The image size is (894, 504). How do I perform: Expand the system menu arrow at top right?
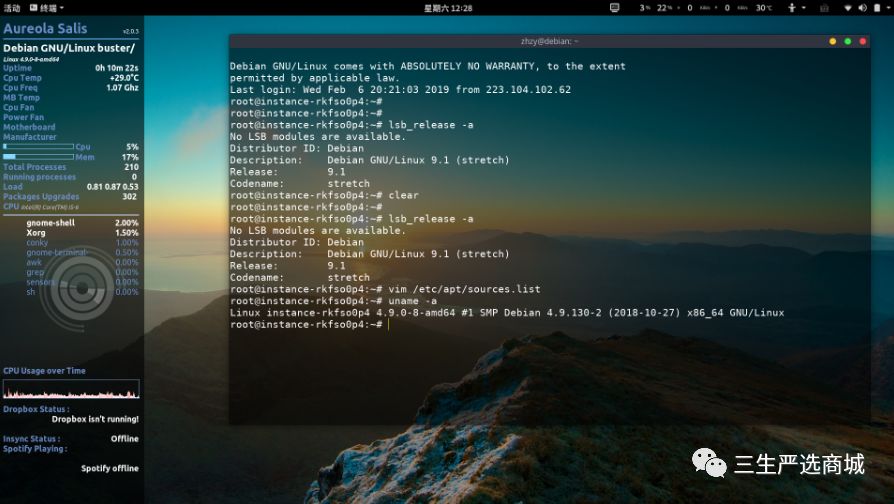pos(888,8)
